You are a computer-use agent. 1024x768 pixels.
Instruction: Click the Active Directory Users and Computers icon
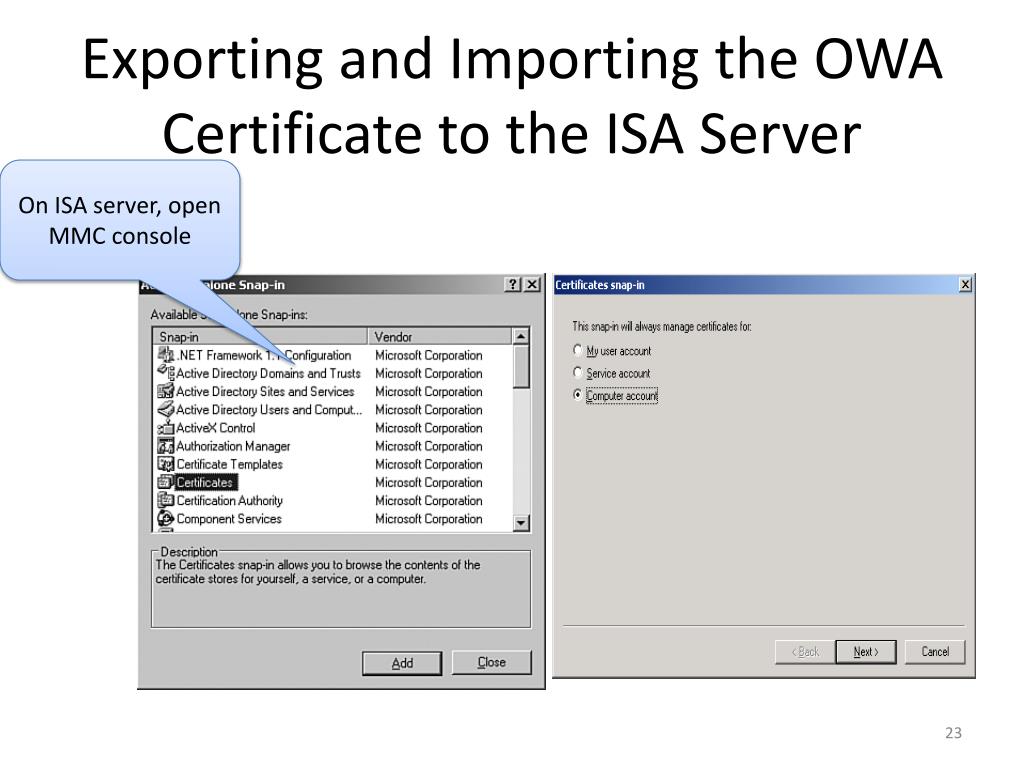pos(166,409)
